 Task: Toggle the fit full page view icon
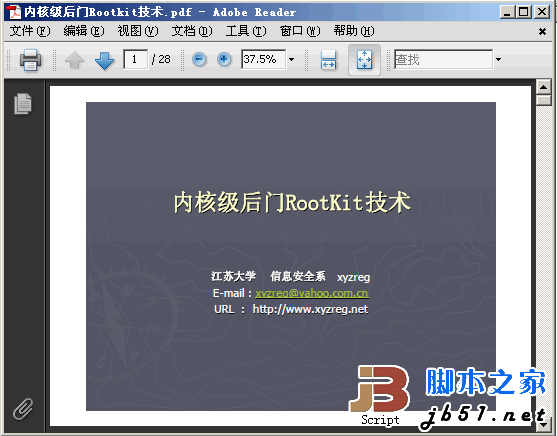(x=364, y=59)
